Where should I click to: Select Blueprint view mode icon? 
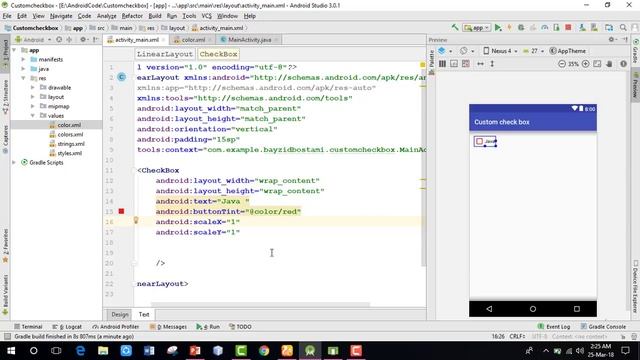point(454,64)
